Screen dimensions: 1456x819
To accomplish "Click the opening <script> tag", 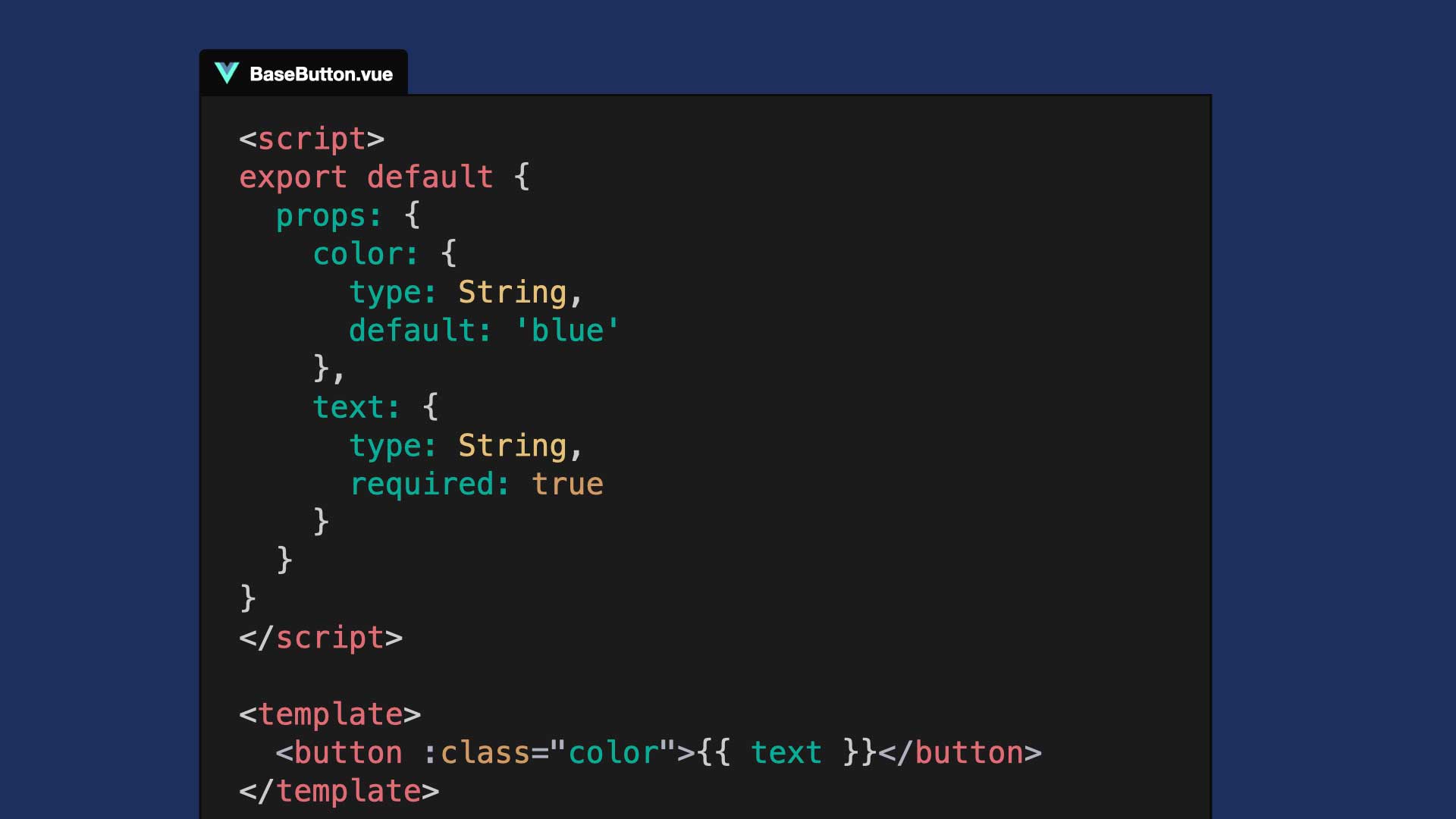I will click(x=312, y=140).
